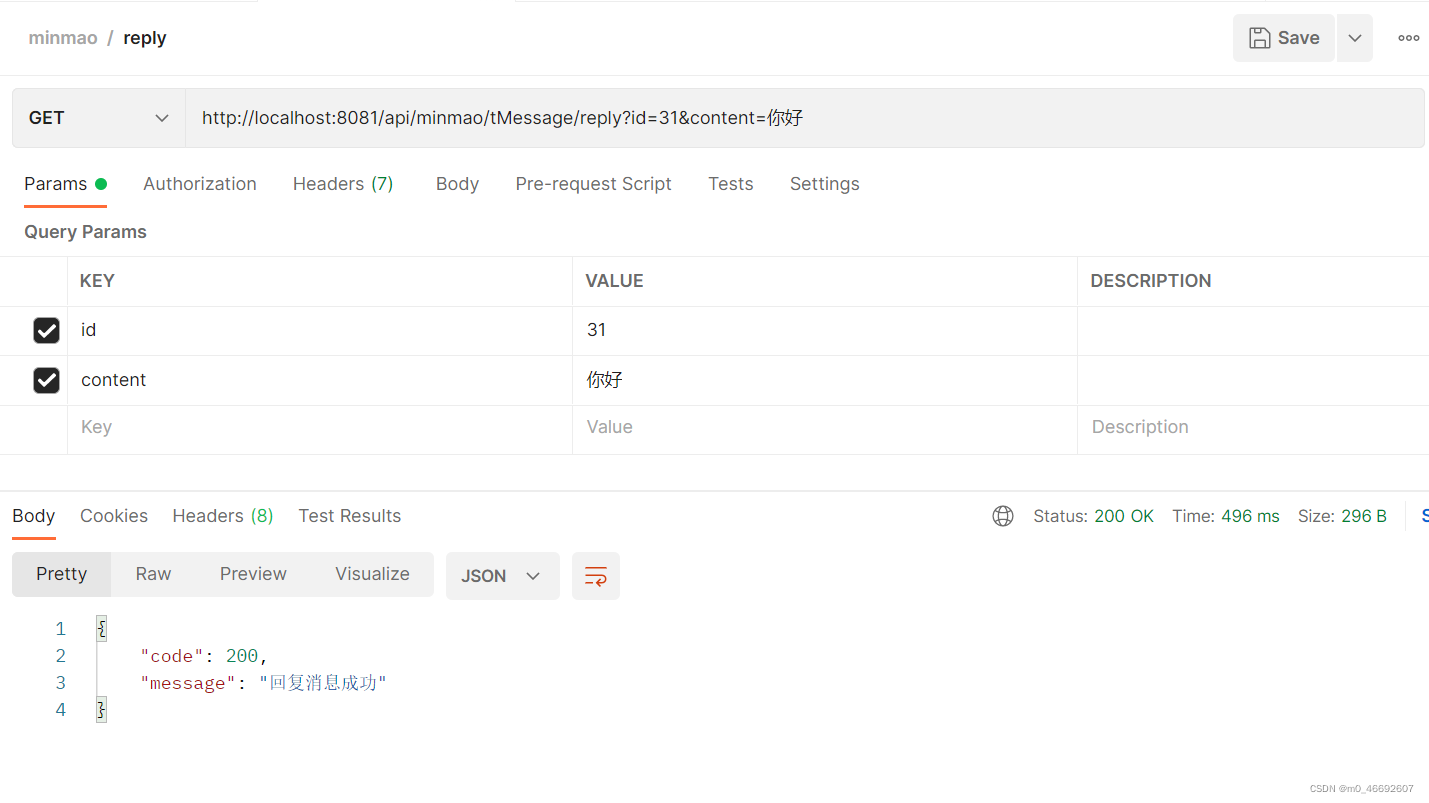Open the Test Results tab
The height and width of the screenshot is (803, 1429).
coord(349,516)
